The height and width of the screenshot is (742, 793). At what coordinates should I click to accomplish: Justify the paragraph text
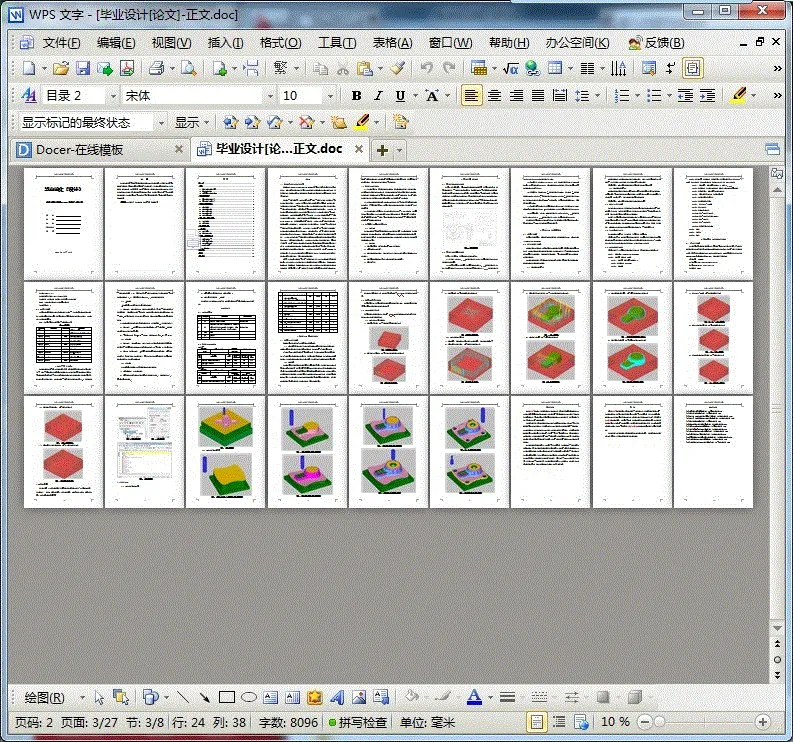pos(538,96)
